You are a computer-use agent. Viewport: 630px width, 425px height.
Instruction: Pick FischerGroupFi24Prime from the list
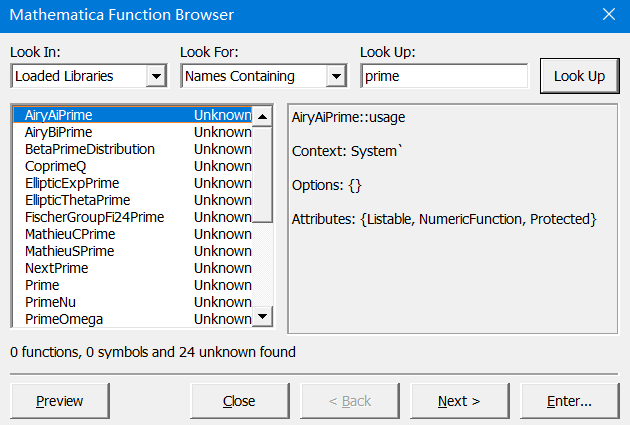(x=94, y=217)
